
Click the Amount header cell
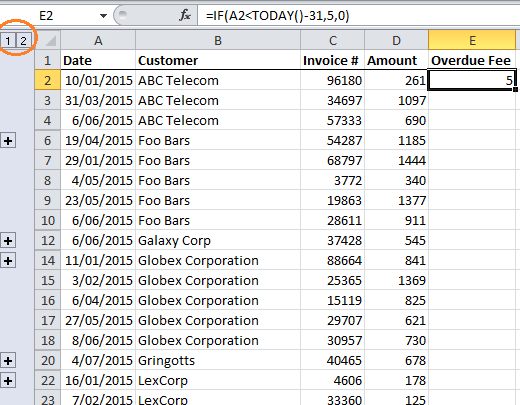coord(396,60)
